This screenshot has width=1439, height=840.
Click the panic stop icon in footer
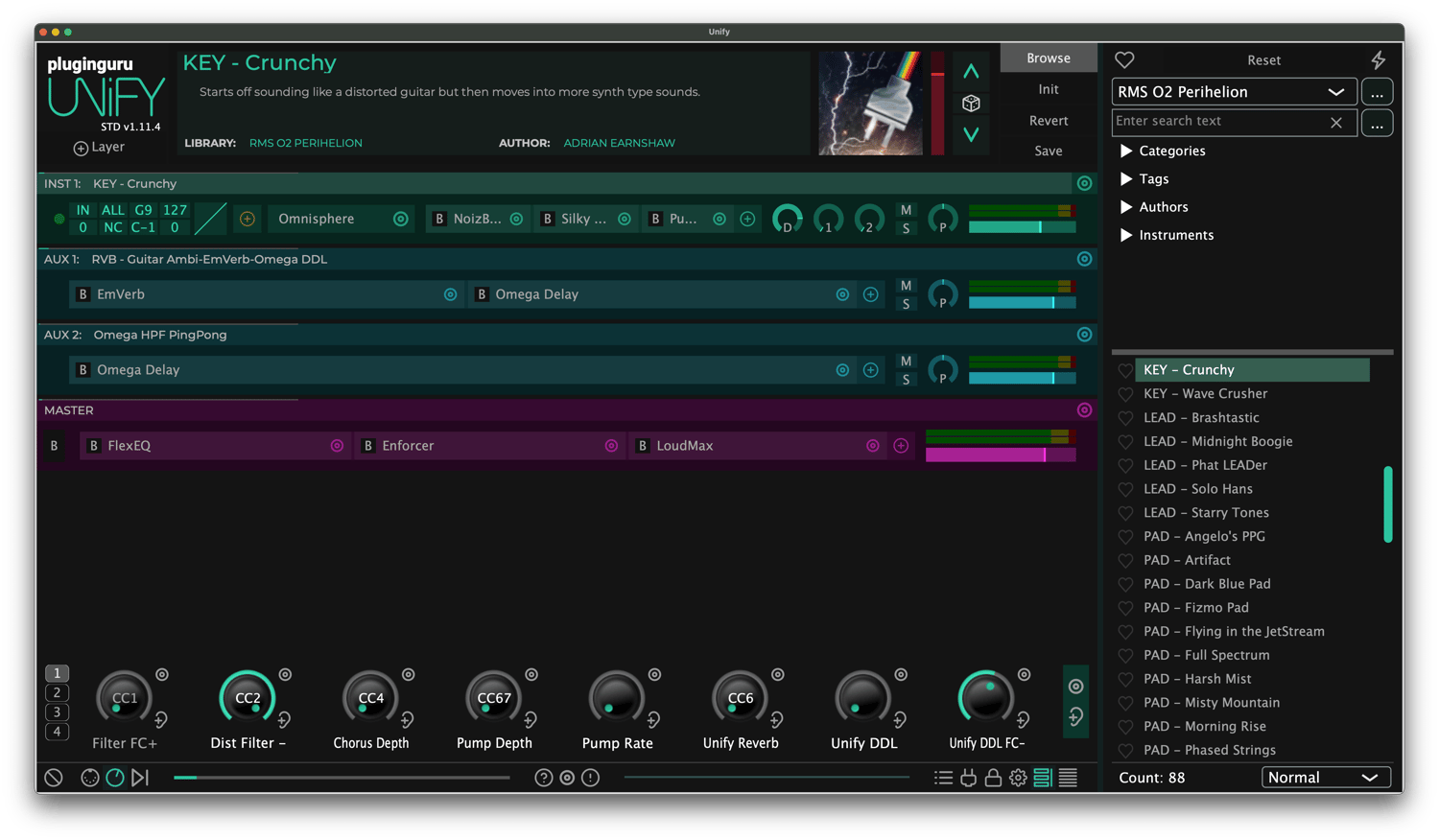click(x=54, y=778)
